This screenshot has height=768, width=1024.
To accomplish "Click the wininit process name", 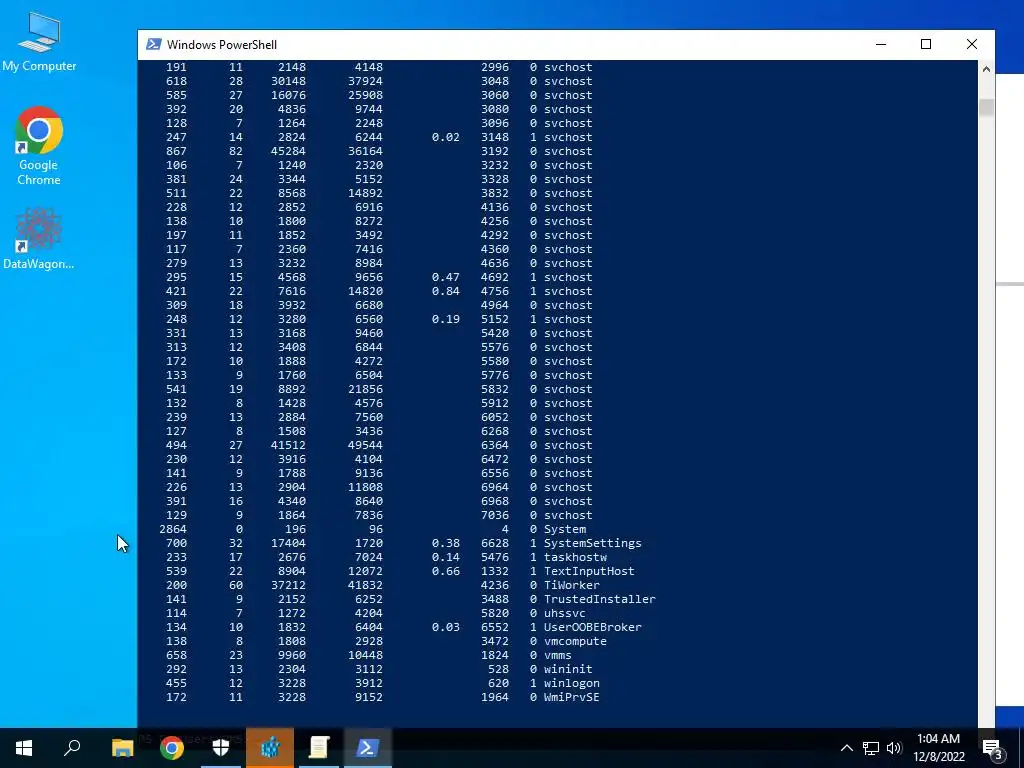I will click(568, 669).
